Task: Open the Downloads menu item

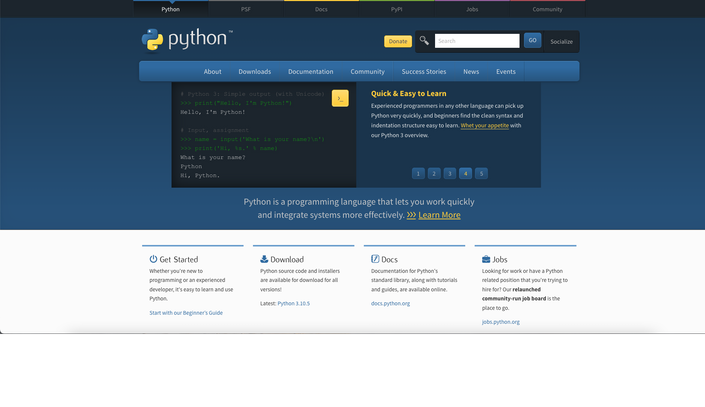Action: (254, 72)
